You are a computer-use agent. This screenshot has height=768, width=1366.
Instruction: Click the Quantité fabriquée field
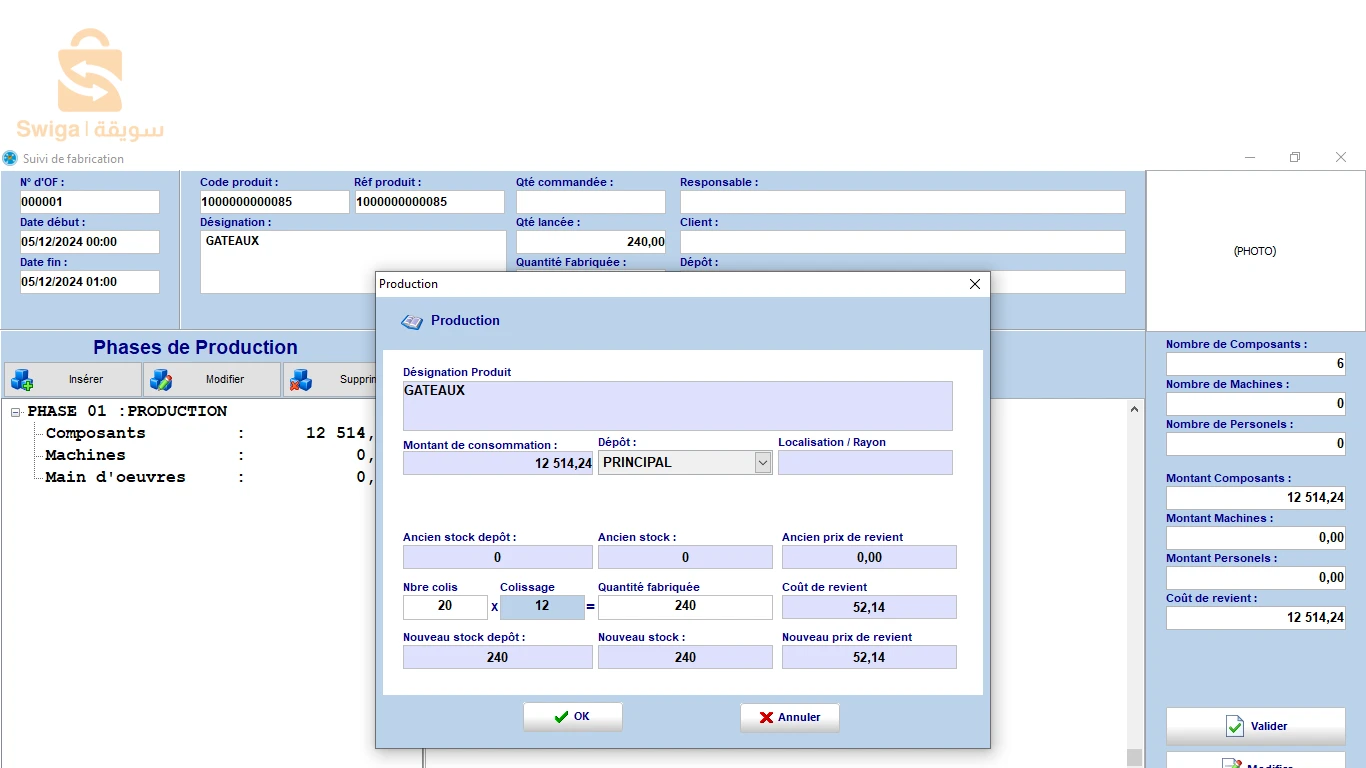(685, 607)
